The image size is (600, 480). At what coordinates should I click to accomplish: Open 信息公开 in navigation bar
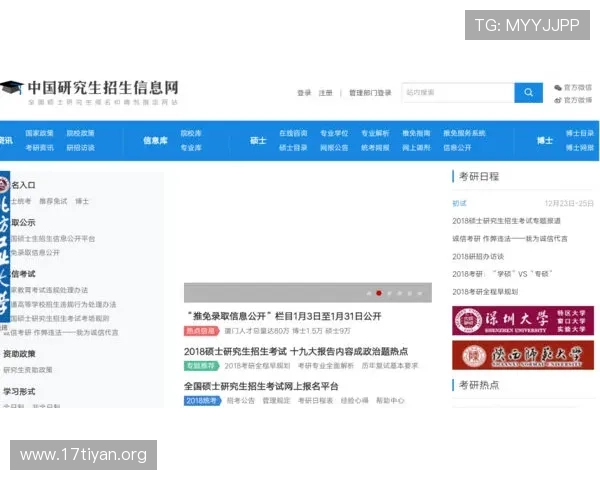(x=457, y=148)
